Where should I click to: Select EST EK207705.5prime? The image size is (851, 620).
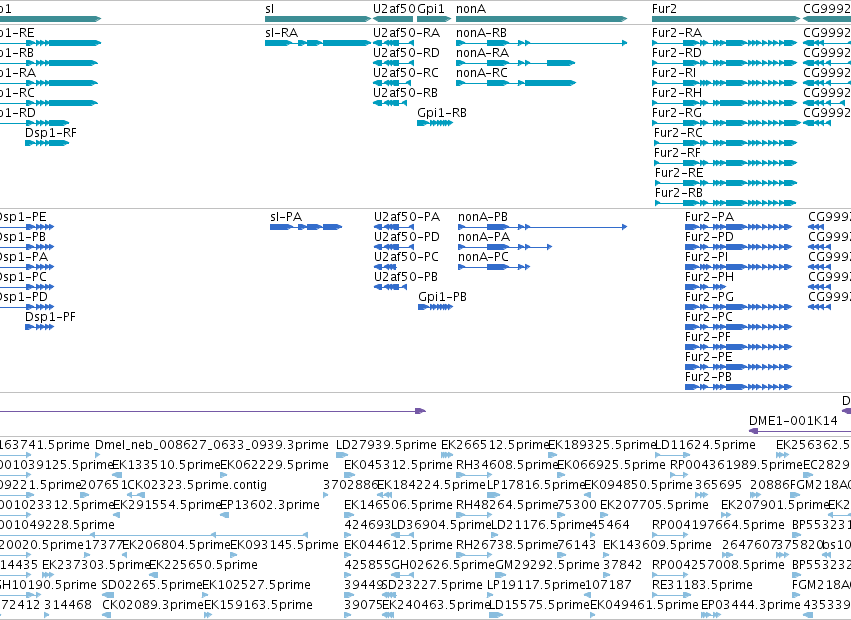(x=654, y=505)
